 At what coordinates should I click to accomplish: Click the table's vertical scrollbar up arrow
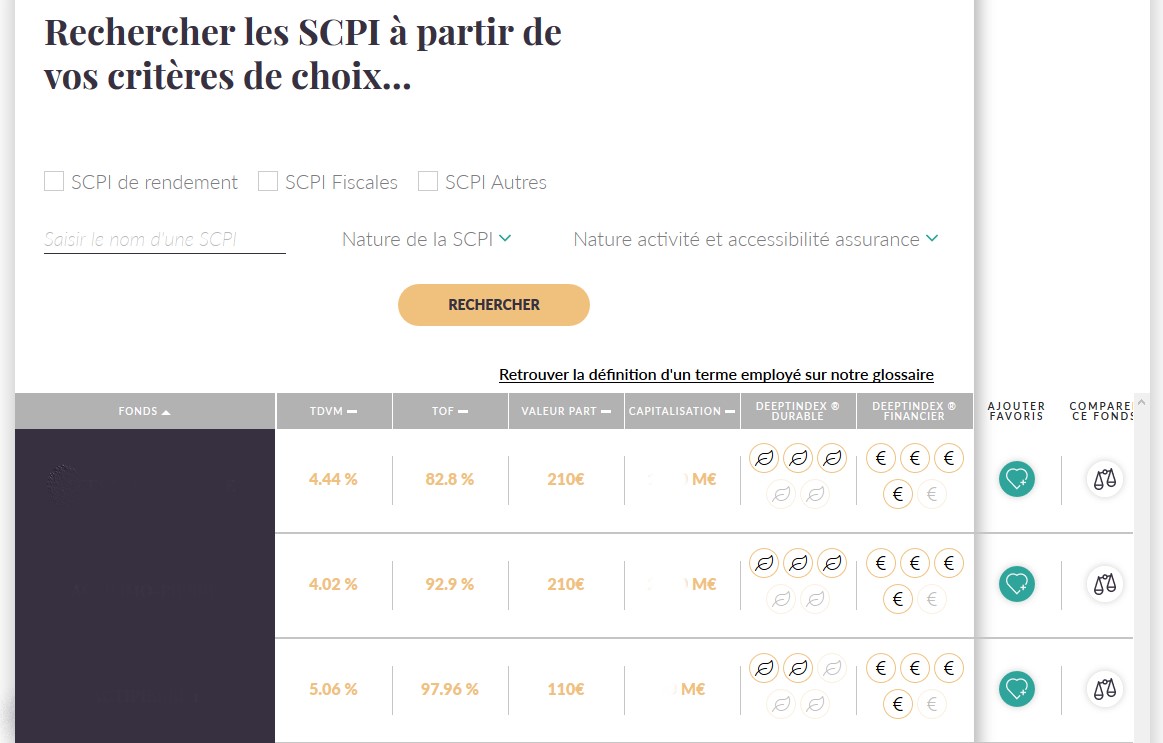pos(1141,402)
